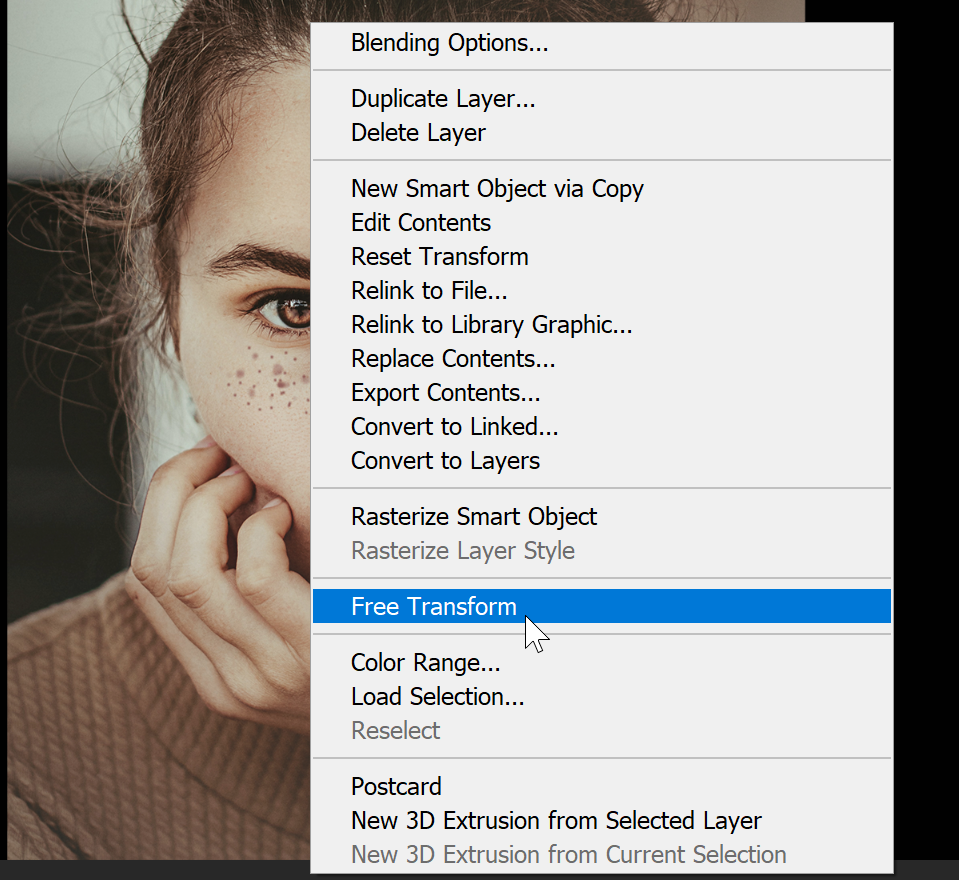The height and width of the screenshot is (880, 959).
Task: Select Postcard menu option
Action: [x=602, y=786]
